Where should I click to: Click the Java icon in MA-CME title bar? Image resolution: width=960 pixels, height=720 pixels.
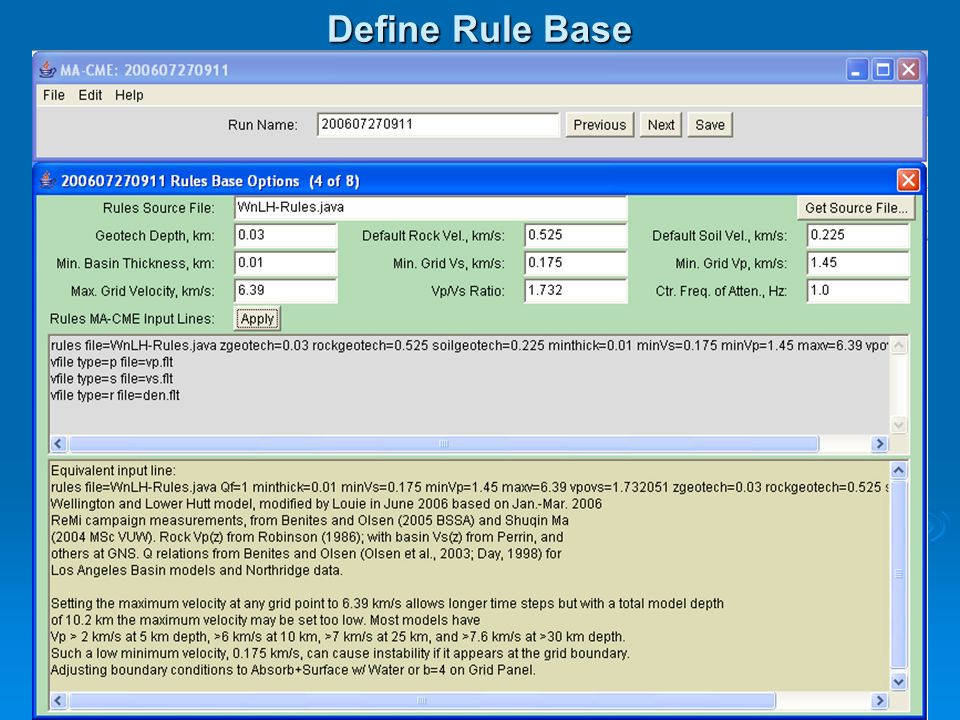click(x=47, y=70)
